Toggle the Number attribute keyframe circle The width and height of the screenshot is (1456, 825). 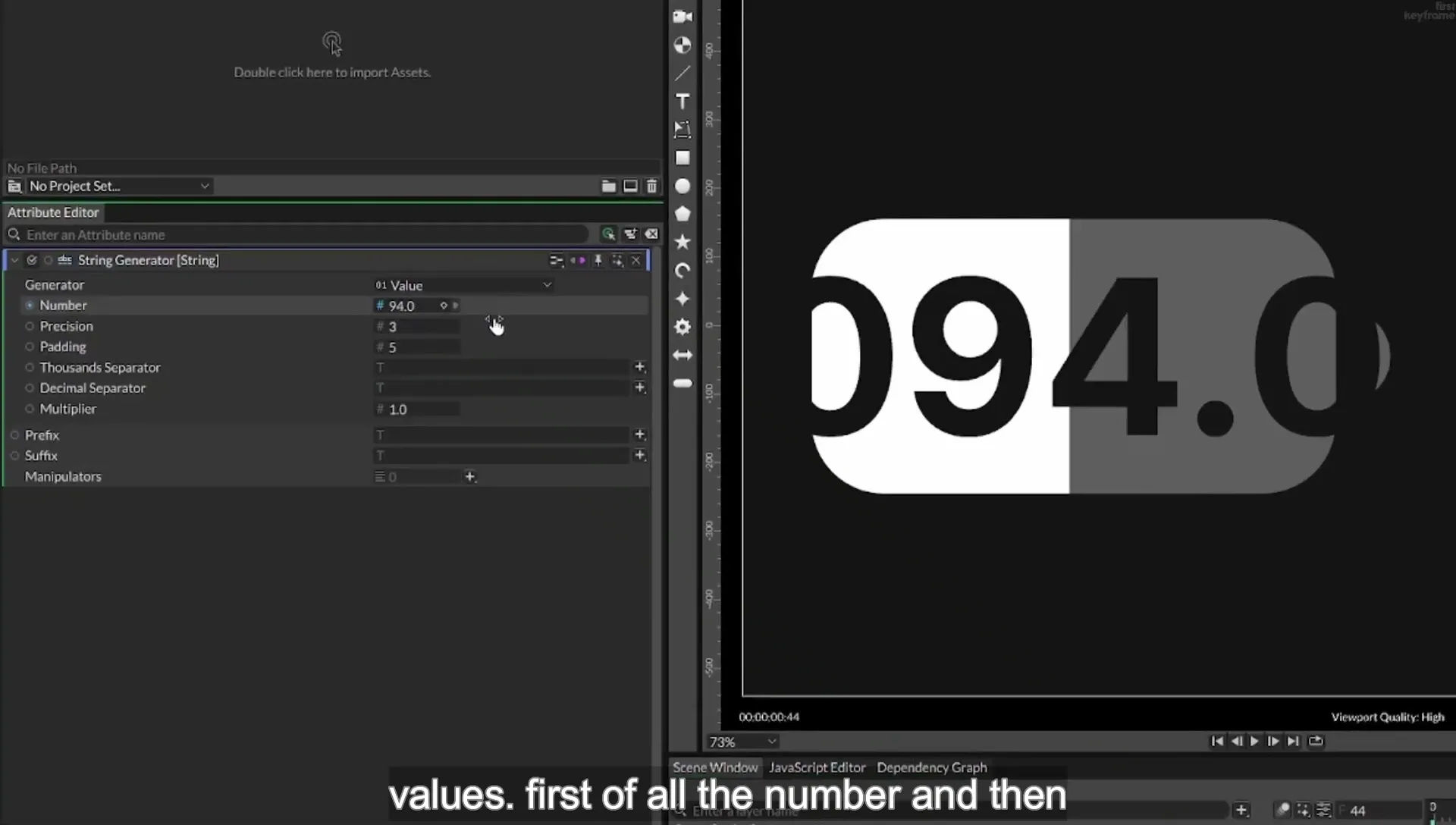pyautogui.click(x=30, y=306)
